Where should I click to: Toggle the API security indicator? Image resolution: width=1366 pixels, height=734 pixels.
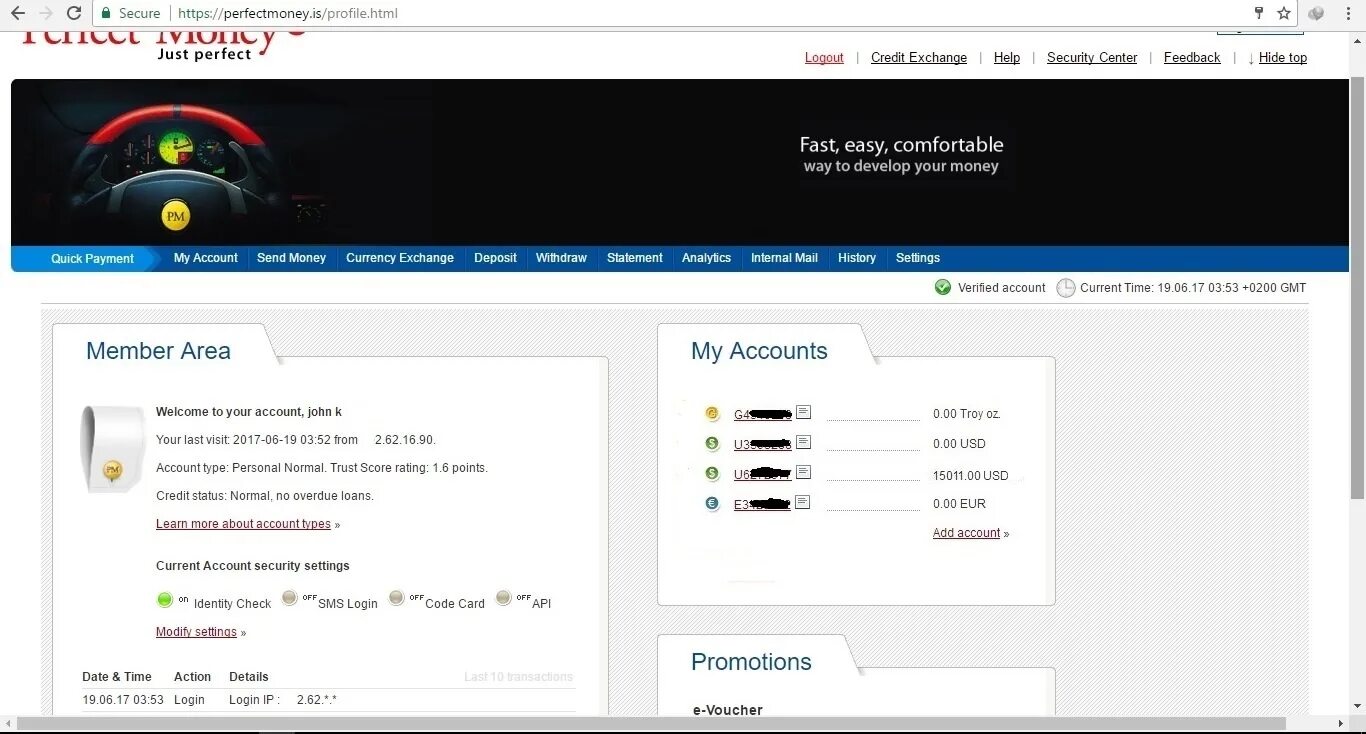[x=504, y=598]
